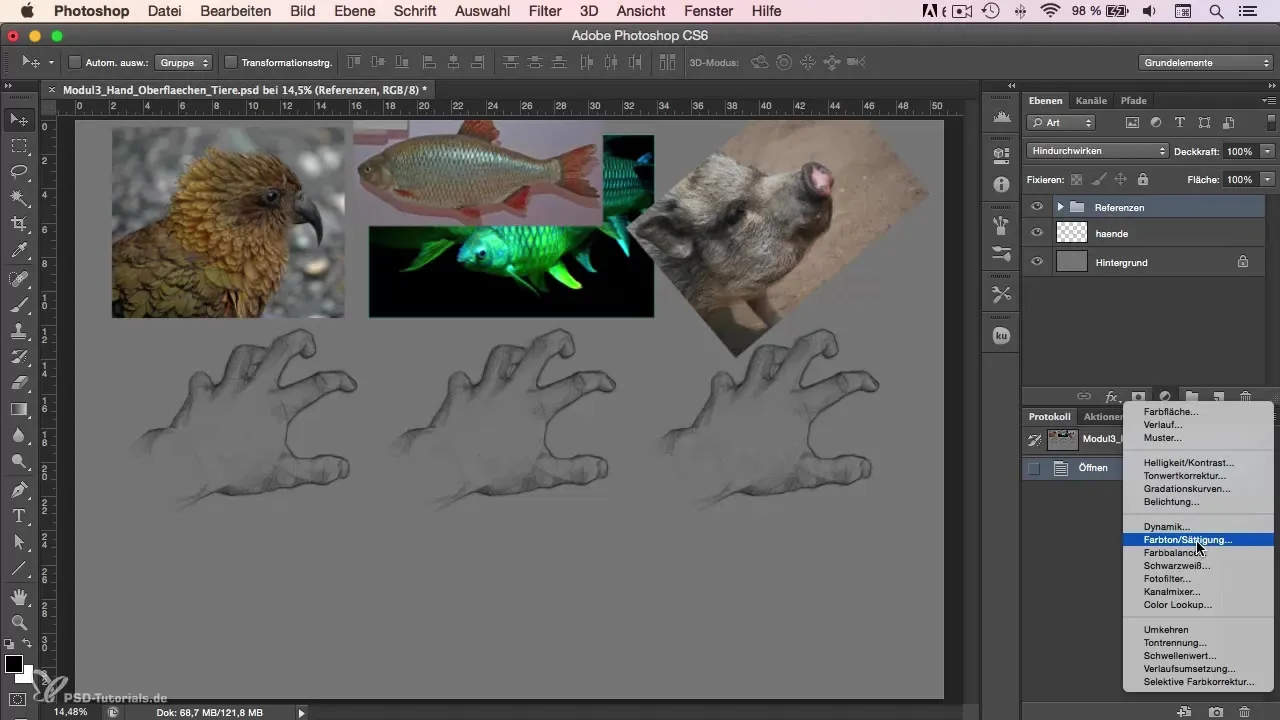Select the Zoom tool
Screen dimensions: 1280x720
(19, 623)
